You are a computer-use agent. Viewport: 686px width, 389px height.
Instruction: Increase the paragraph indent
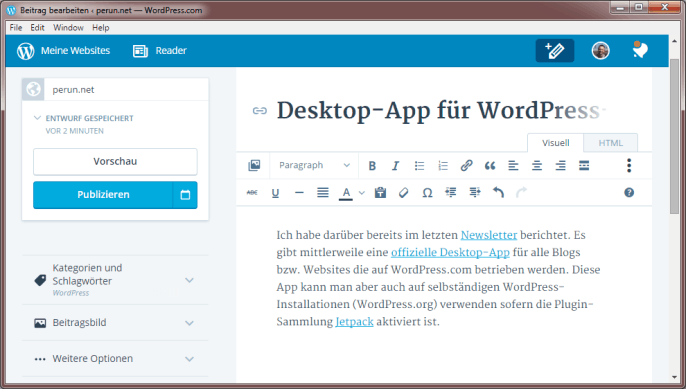point(475,192)
